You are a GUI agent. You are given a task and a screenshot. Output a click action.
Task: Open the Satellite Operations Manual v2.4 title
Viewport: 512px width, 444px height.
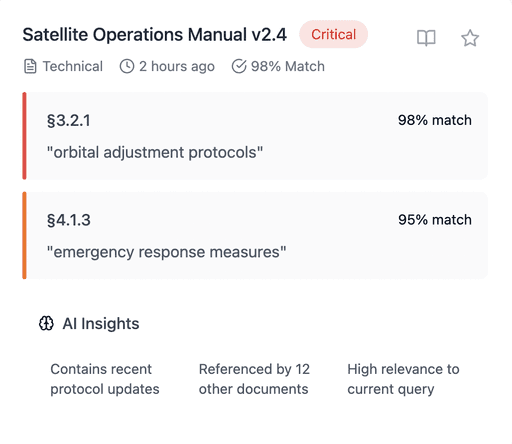pos(155,35)
